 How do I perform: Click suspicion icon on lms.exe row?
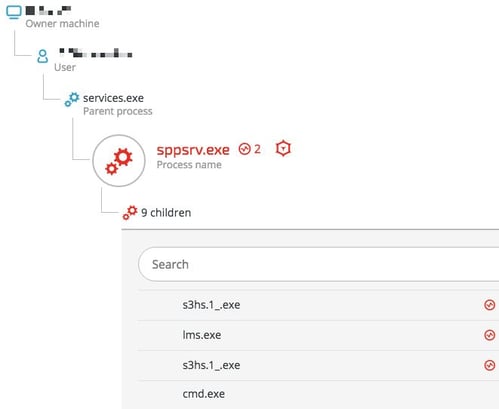[x=489, y=335]
